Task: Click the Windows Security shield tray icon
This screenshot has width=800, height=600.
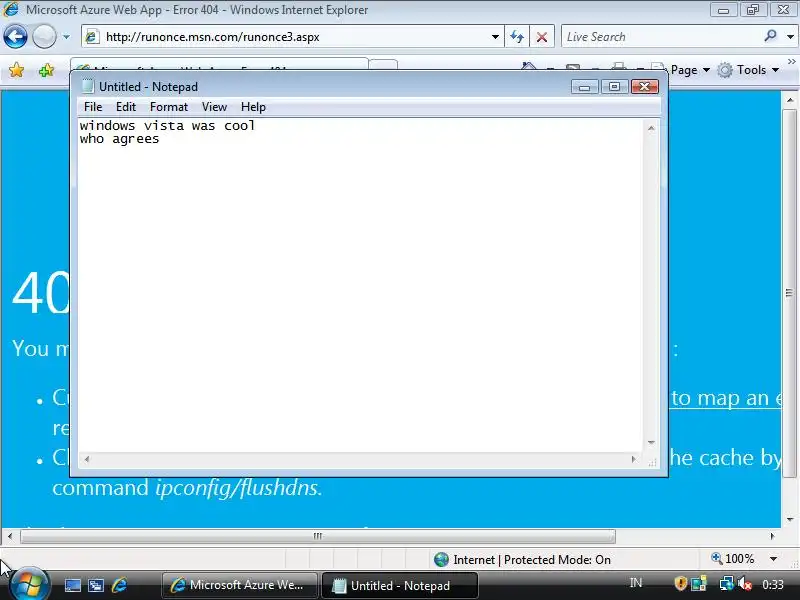Action: [680, 583]
